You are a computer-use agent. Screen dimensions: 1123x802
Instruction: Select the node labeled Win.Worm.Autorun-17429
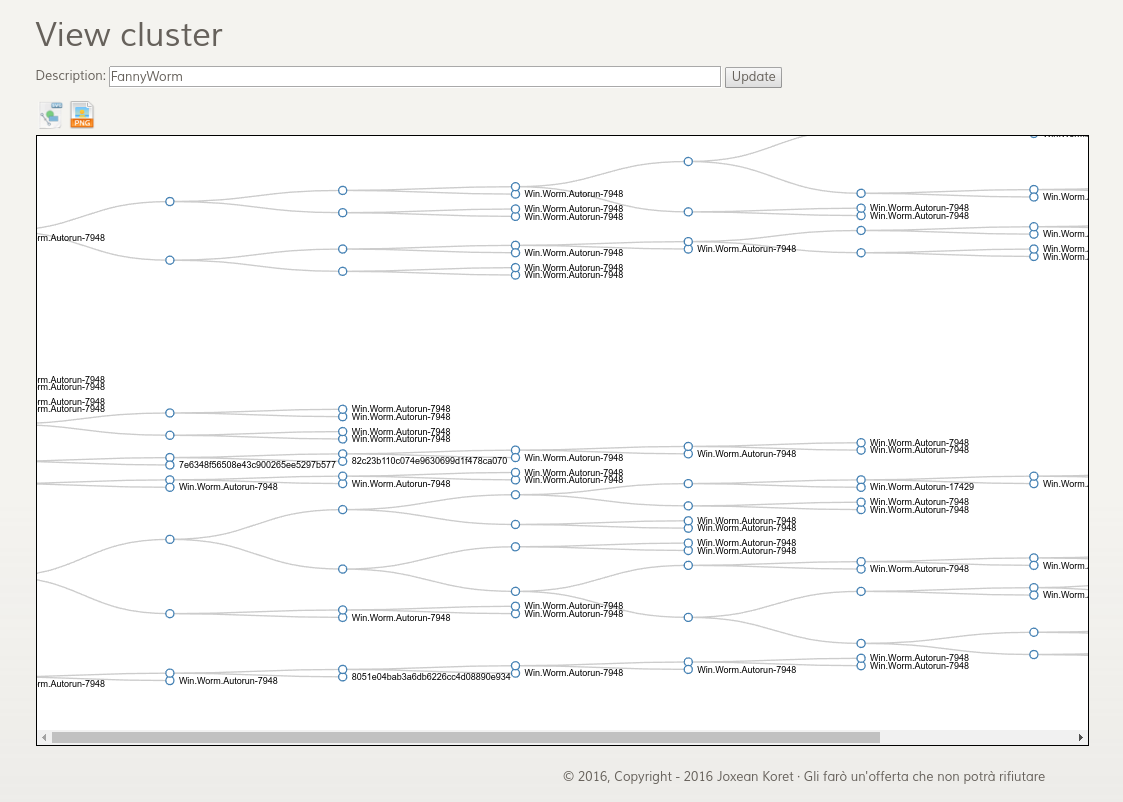point(861,487)
